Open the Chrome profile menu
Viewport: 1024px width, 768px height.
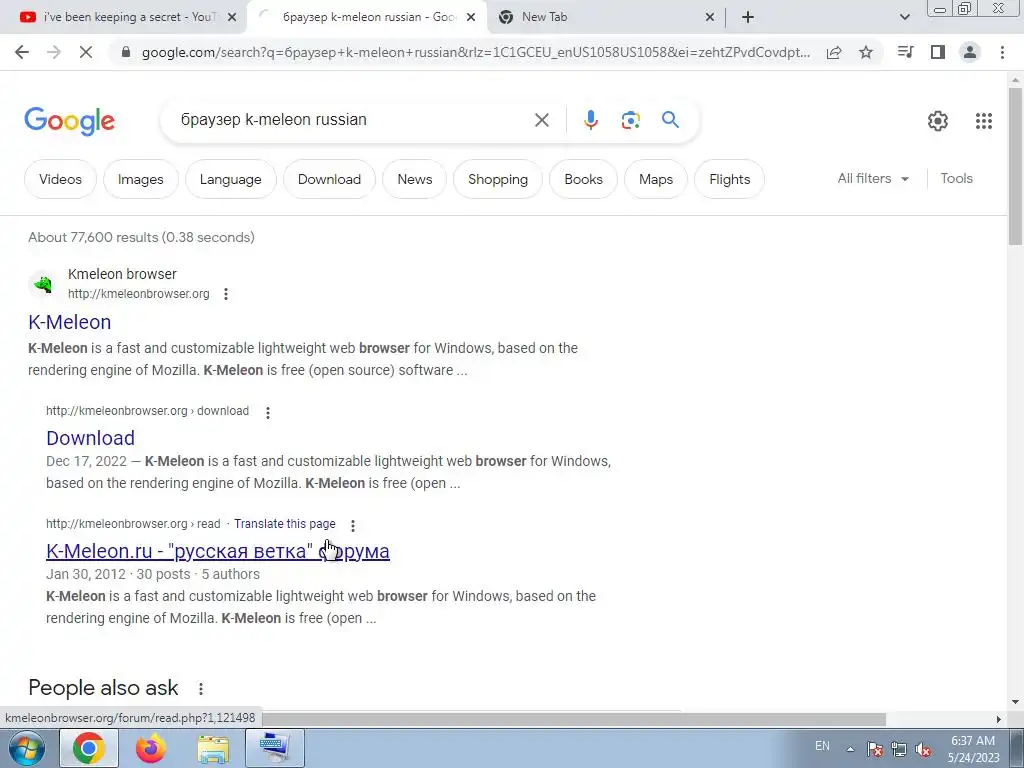970,52
